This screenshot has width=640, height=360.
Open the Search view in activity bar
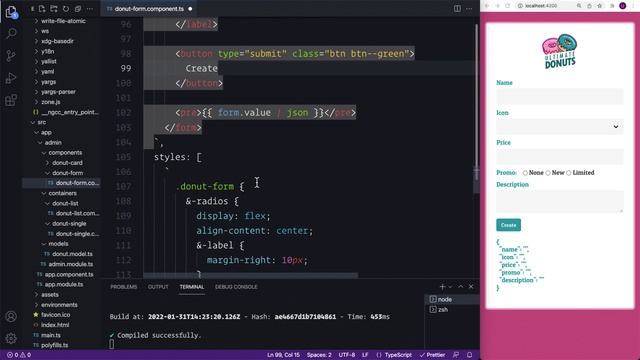pyautogui.click(x=11, y=33)
